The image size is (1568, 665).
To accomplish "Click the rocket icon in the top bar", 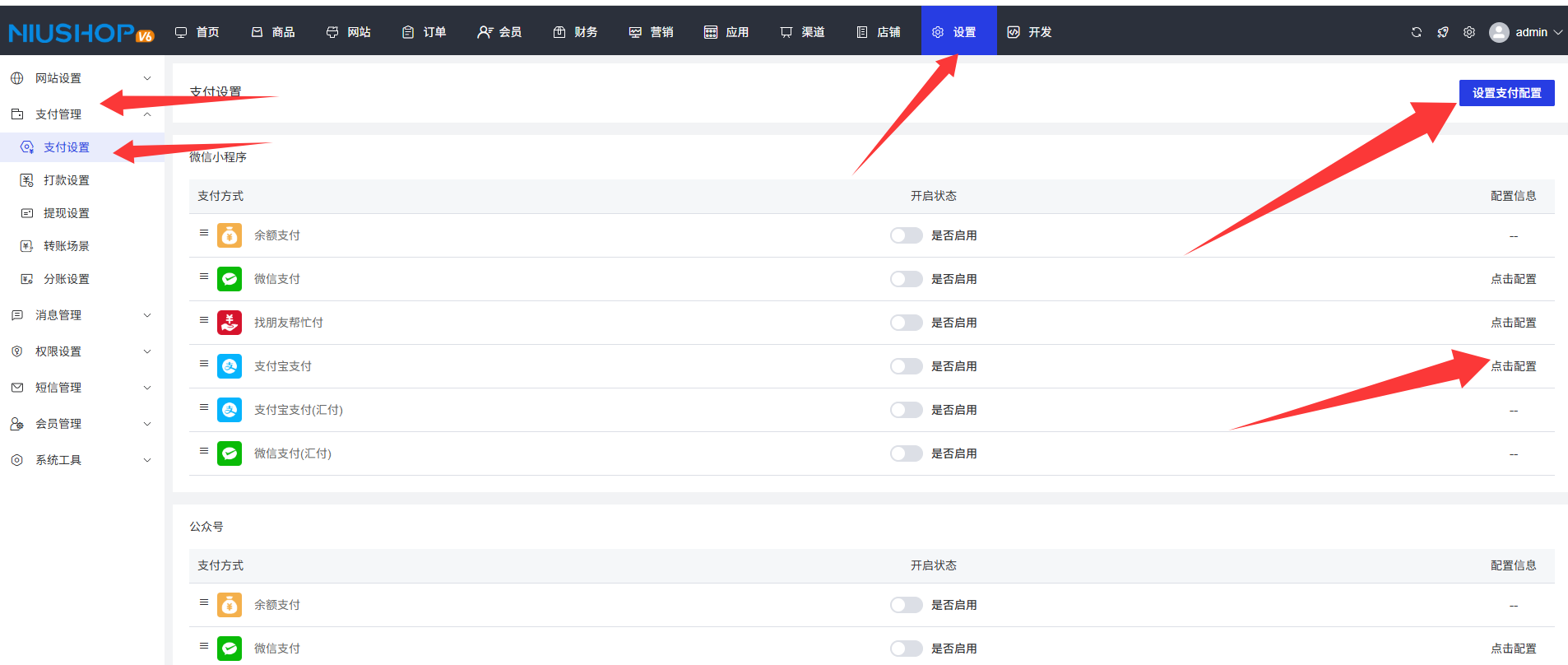I will click(1443, 32).
